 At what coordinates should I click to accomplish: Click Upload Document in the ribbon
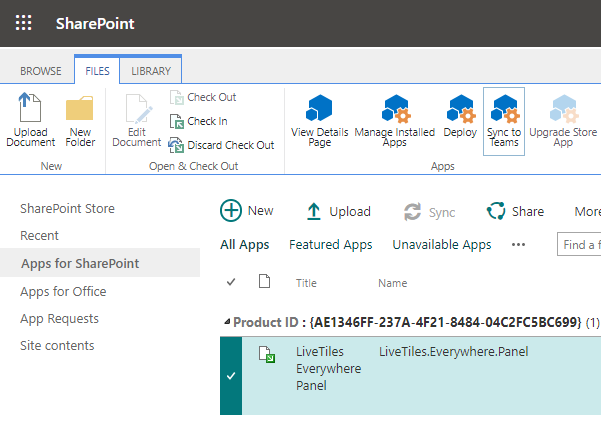coord(30,120)
